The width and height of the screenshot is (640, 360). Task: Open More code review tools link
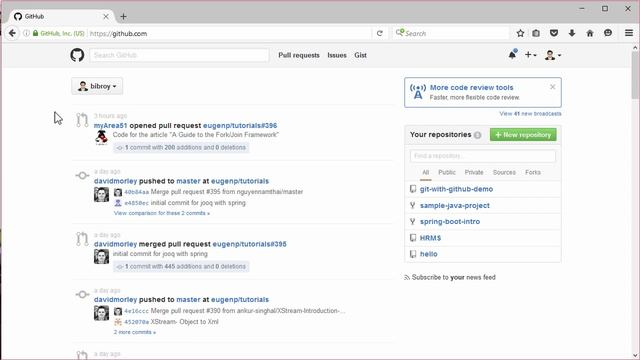point(471,87)
